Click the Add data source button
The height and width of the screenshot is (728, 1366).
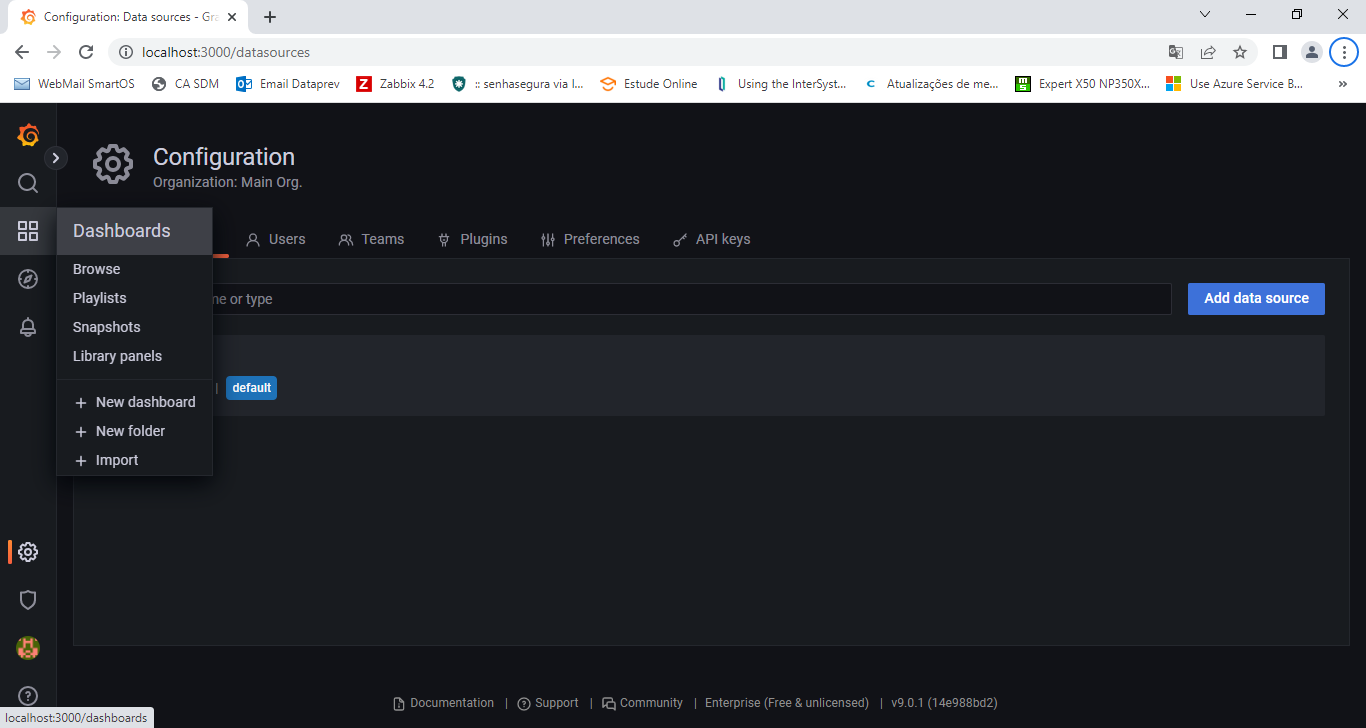coord(1256,298)
